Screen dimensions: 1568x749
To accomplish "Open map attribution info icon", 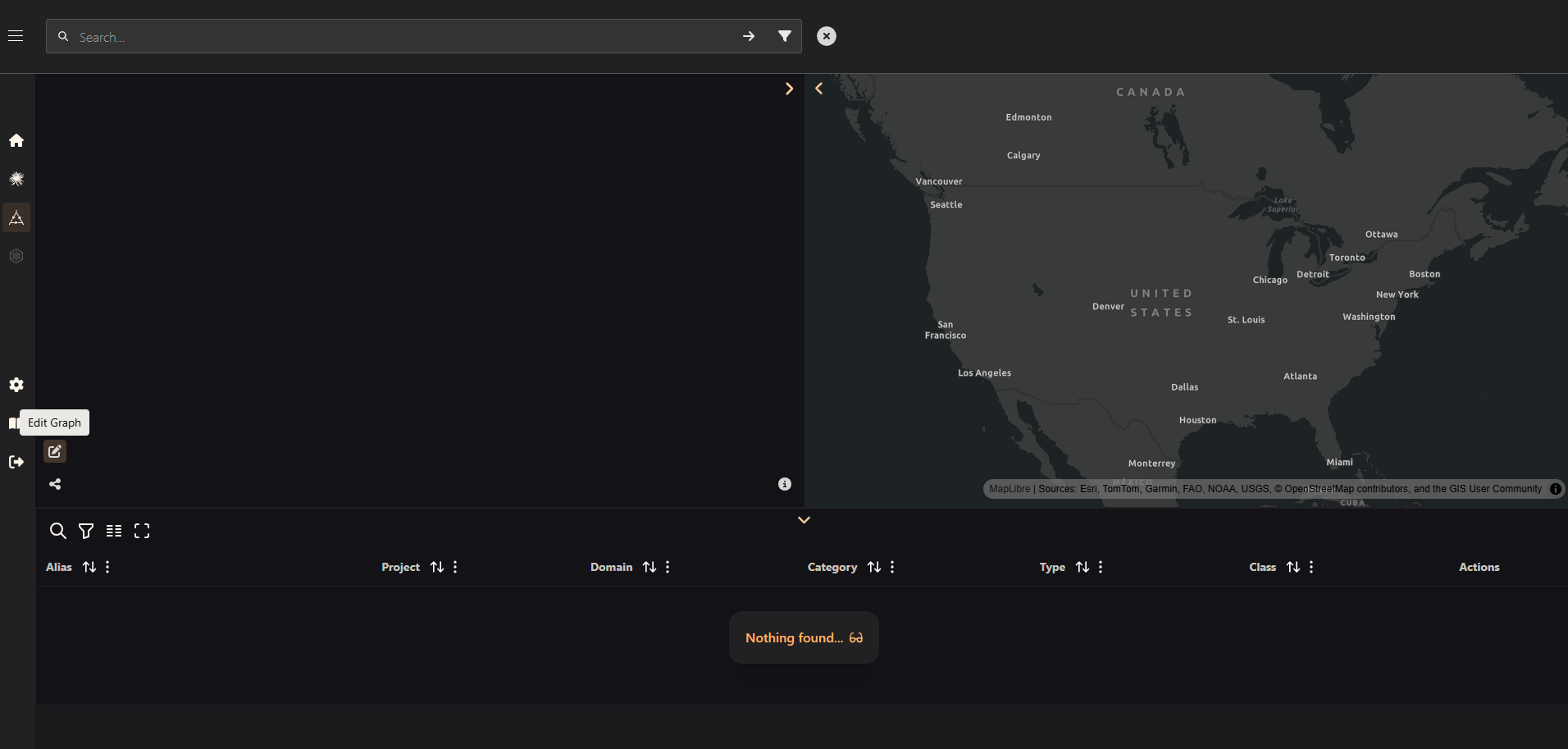I will point(1556,489).
